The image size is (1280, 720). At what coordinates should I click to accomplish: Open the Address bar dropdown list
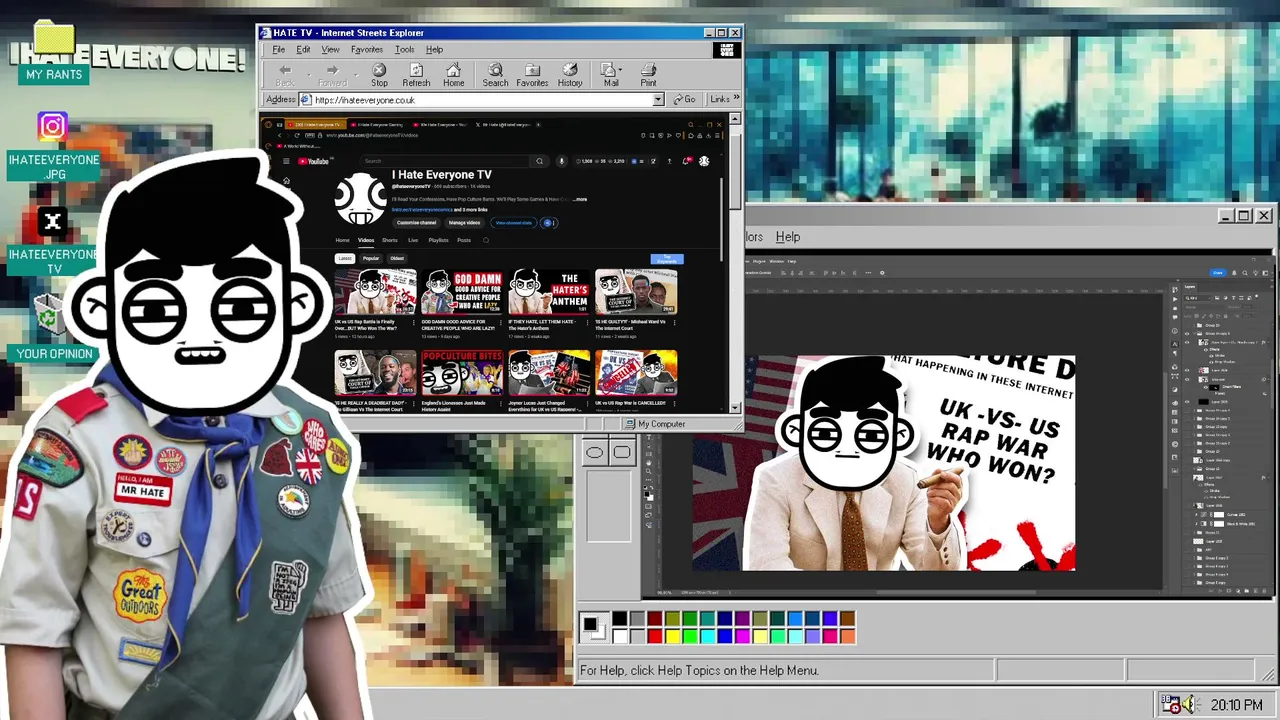pyautogui.click(x=658, y=100)
